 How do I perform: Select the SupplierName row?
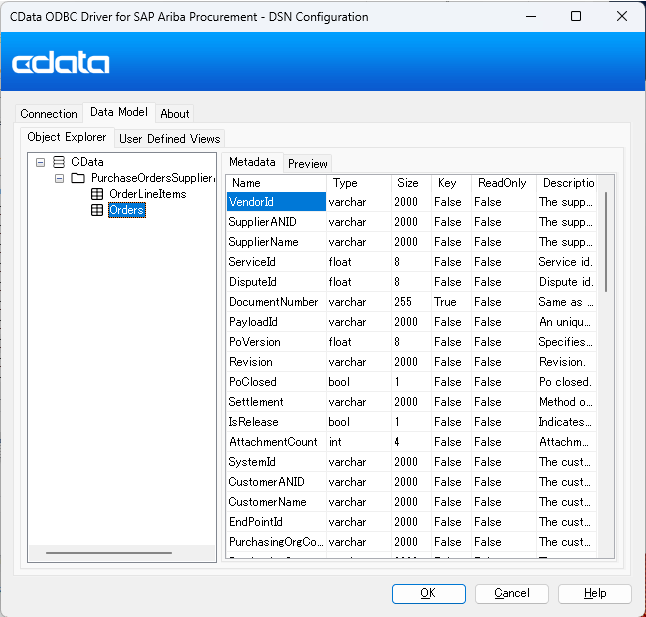[411, 242]
